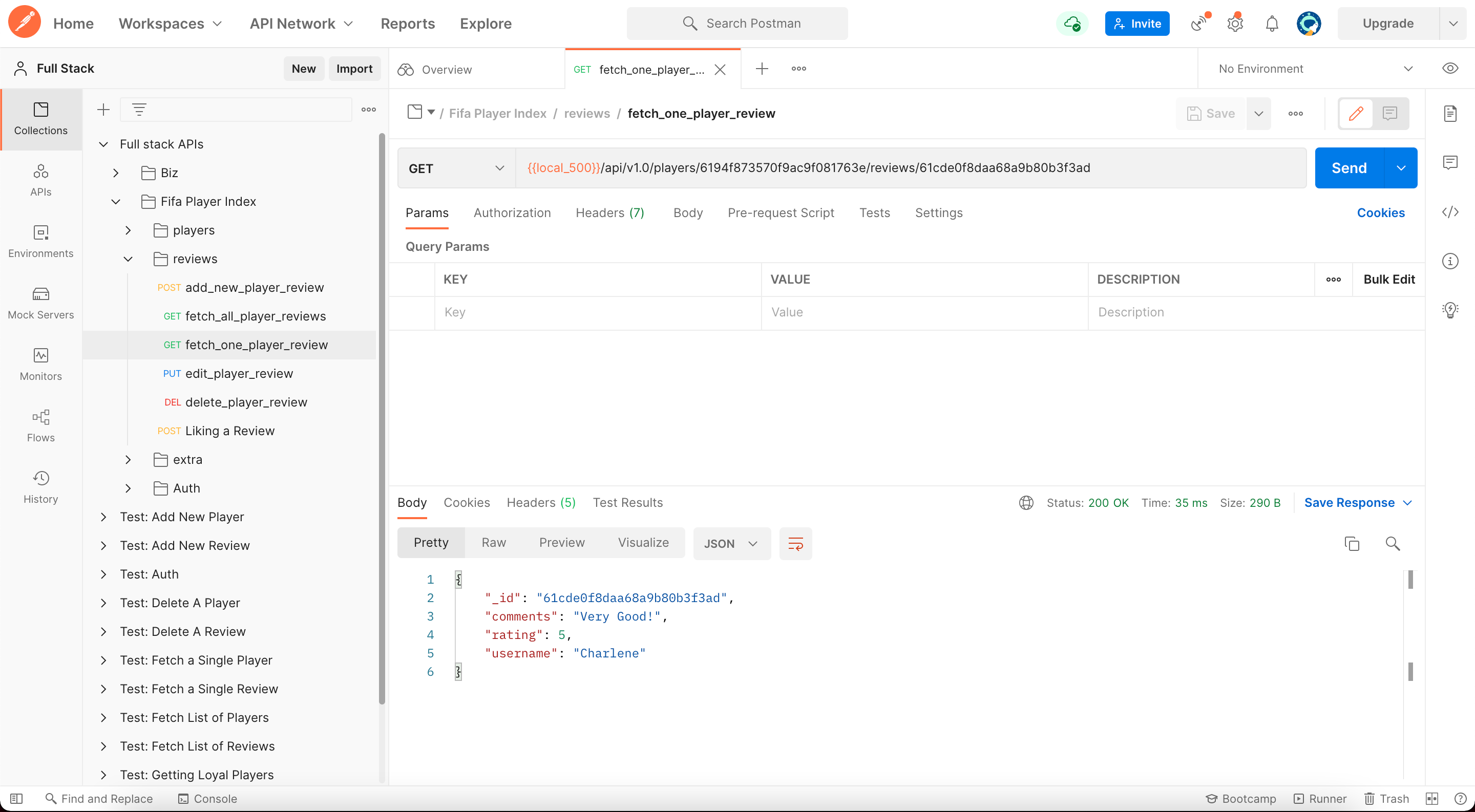The width and height of the screenshot is (1475, 812).
Task: Select the Visualize response view
Action: tap(643, 543)
